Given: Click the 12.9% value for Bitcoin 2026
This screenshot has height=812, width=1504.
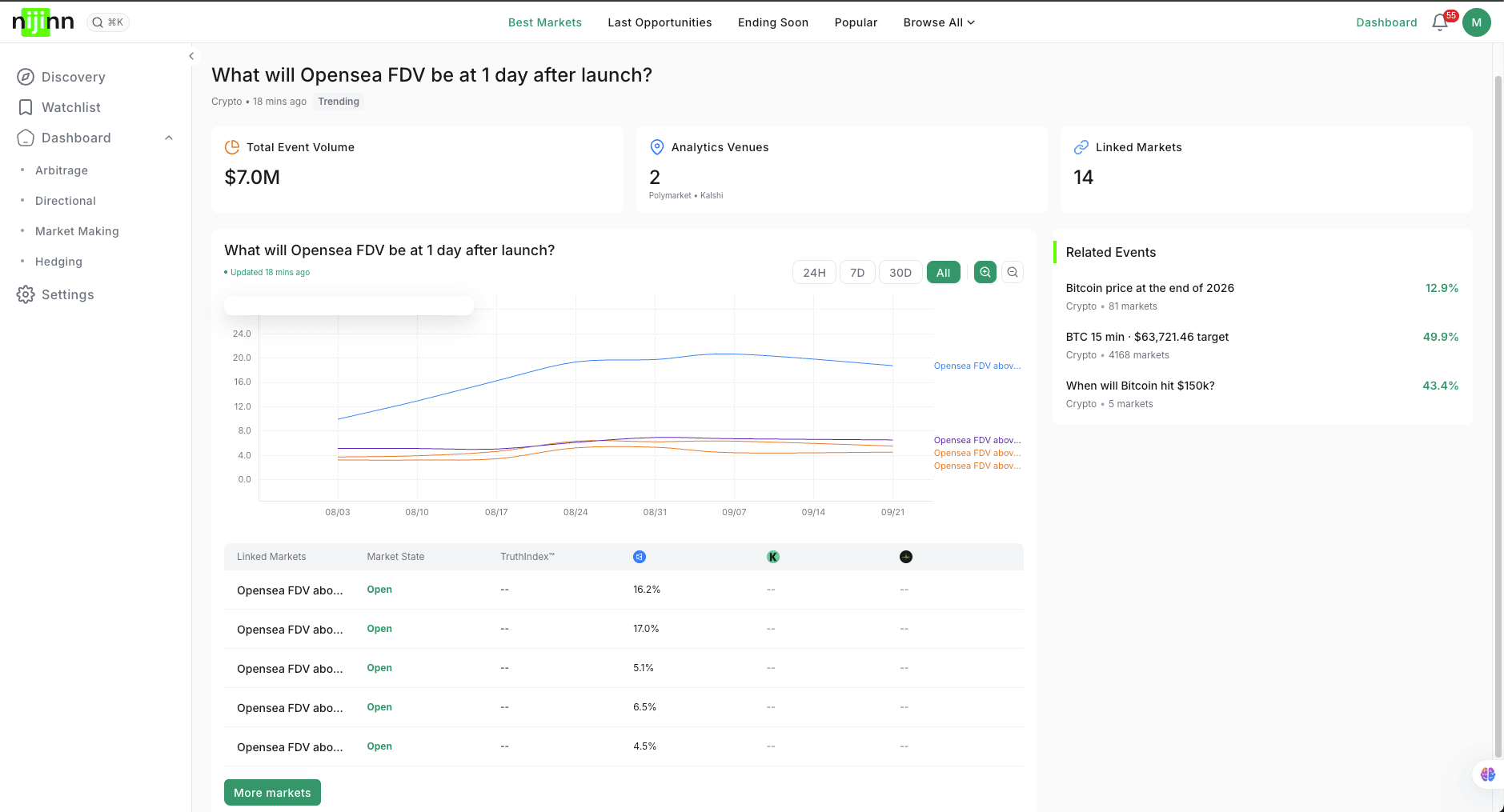Looking at the screenshot, I should [x=1442, y=288].
